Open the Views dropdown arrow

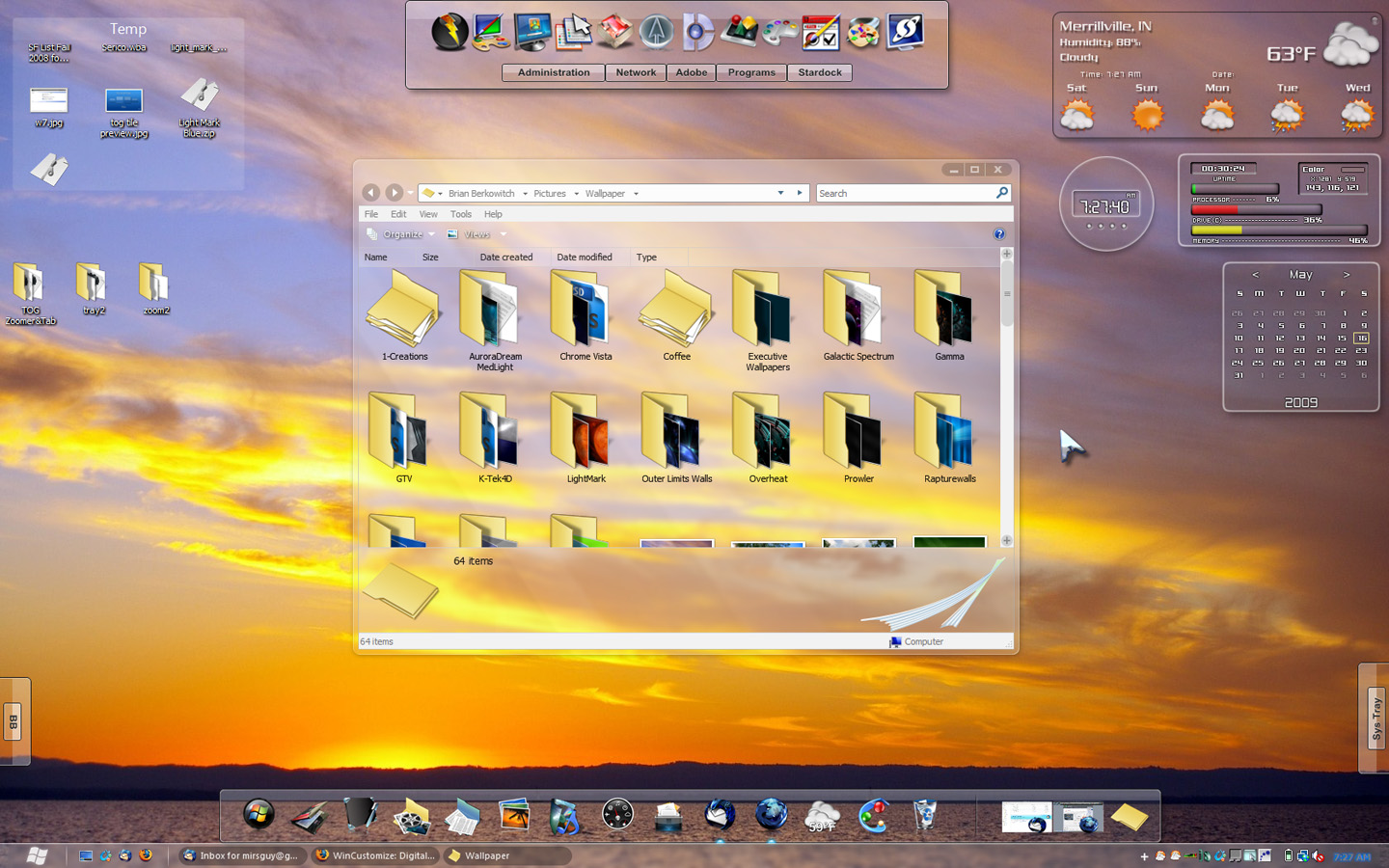click(504, 234)
